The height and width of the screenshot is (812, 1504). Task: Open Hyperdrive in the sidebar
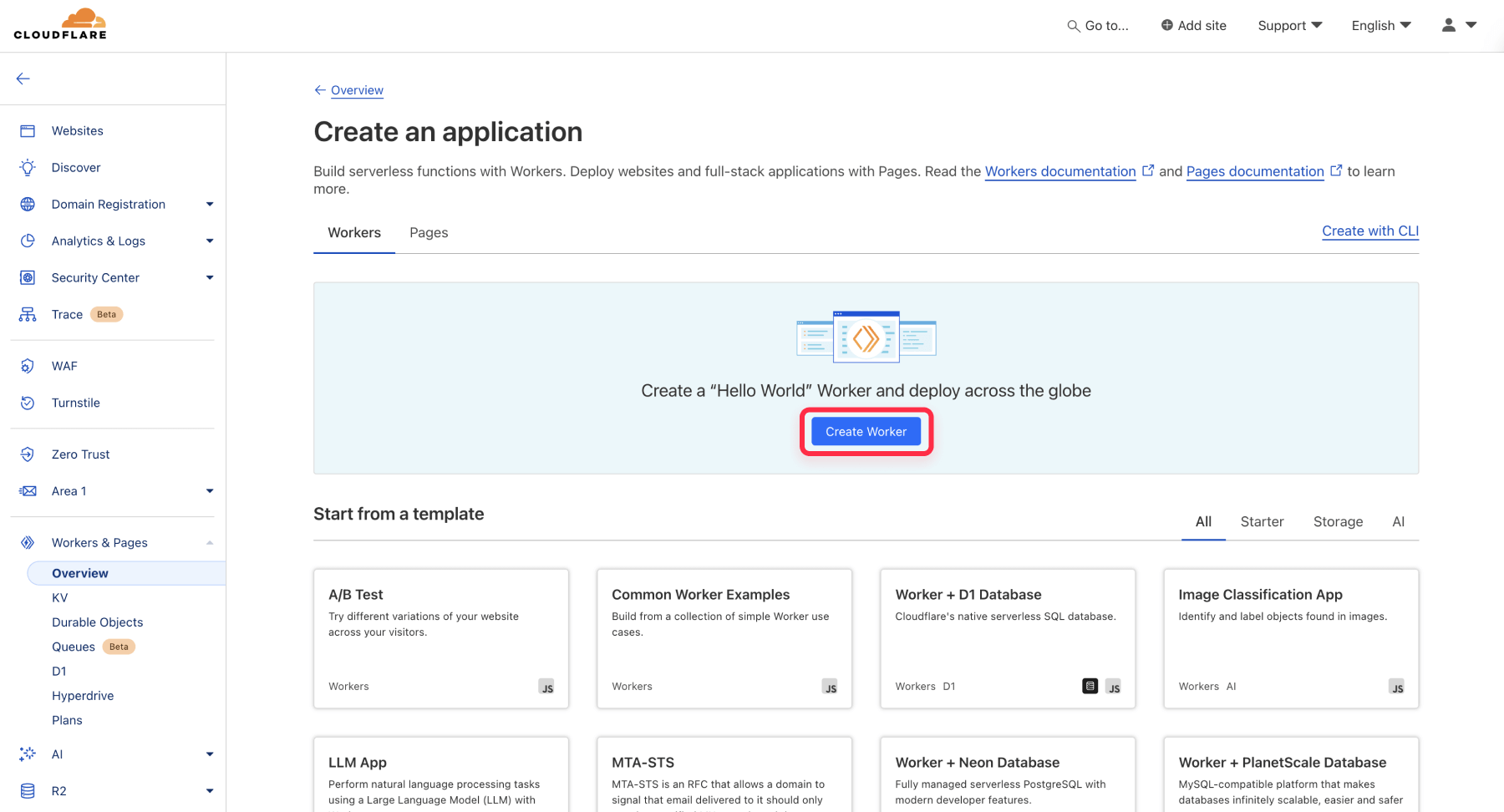point(83,696)
